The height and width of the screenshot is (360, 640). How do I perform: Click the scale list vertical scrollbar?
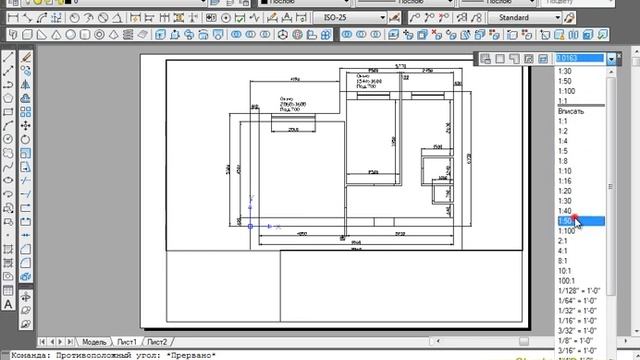point(611,186)
